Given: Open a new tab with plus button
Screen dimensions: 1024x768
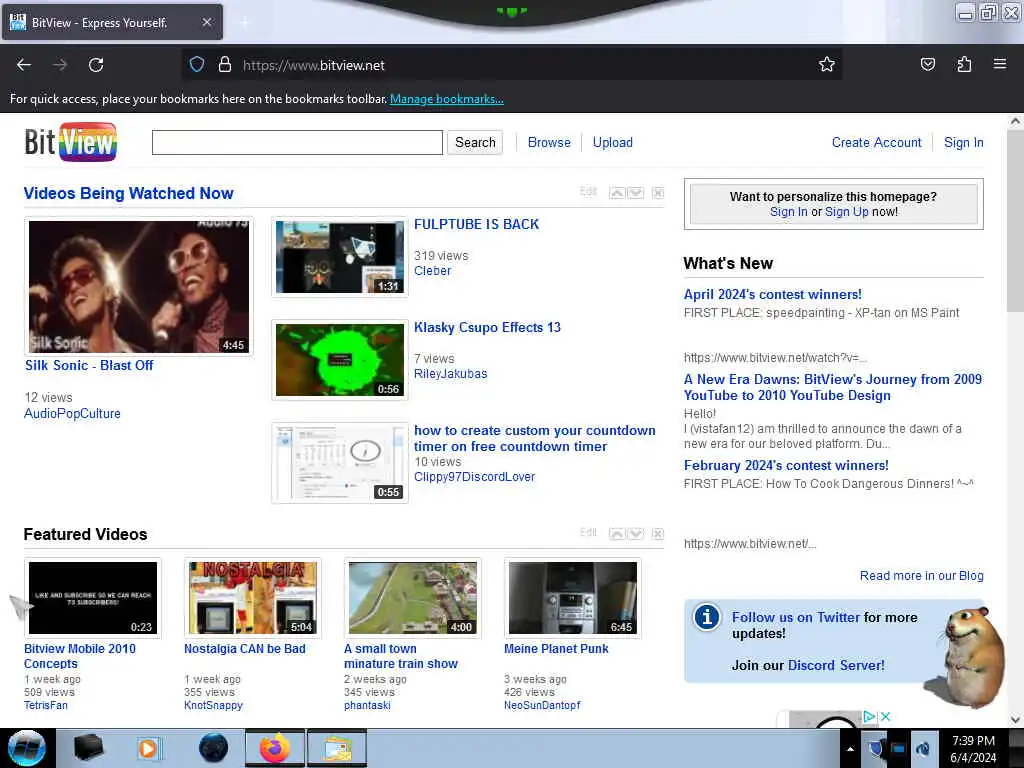Looking at the screenshot, I should (x=244, y=22).
